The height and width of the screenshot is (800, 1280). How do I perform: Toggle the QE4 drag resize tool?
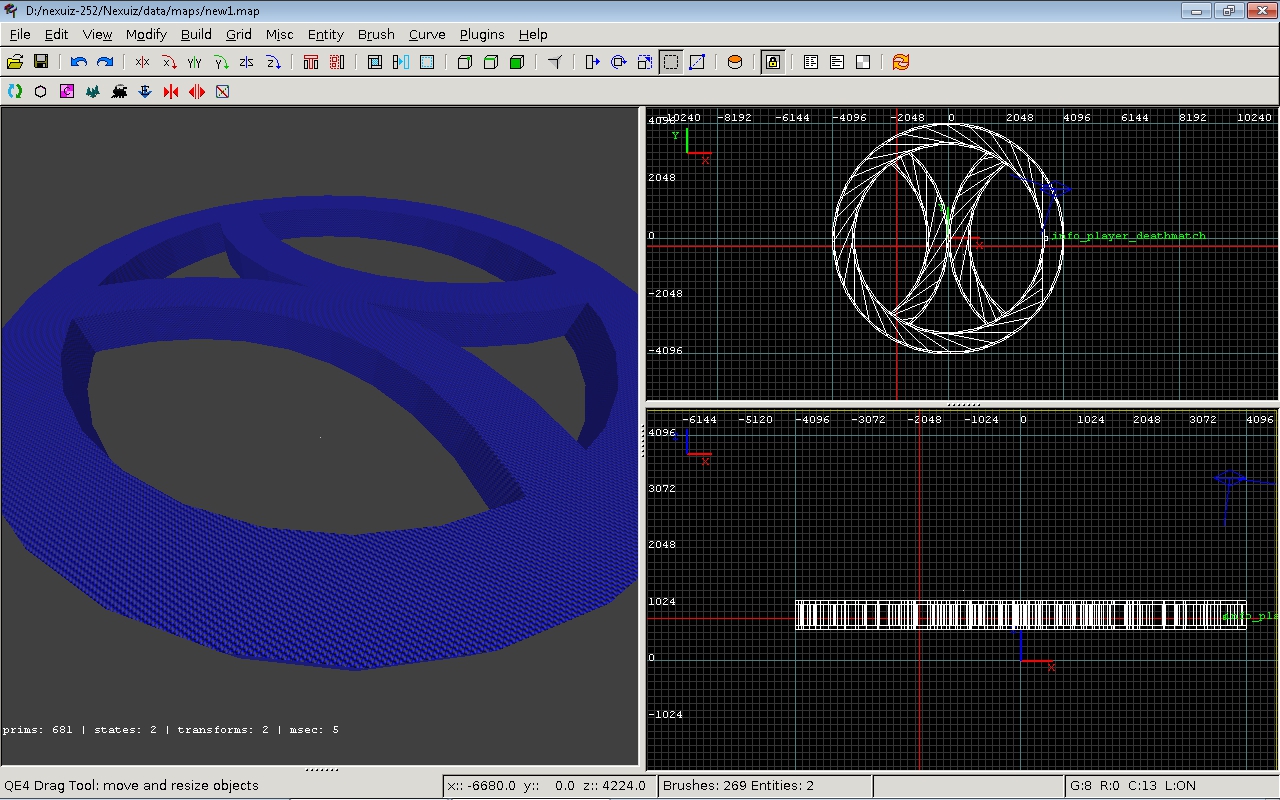pos(671,62)
